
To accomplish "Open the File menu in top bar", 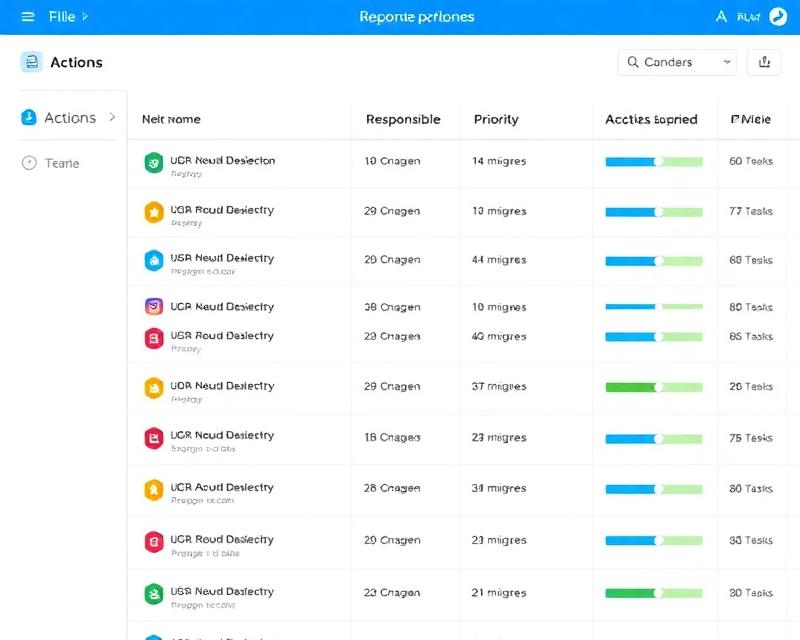I will coord(62,17).
